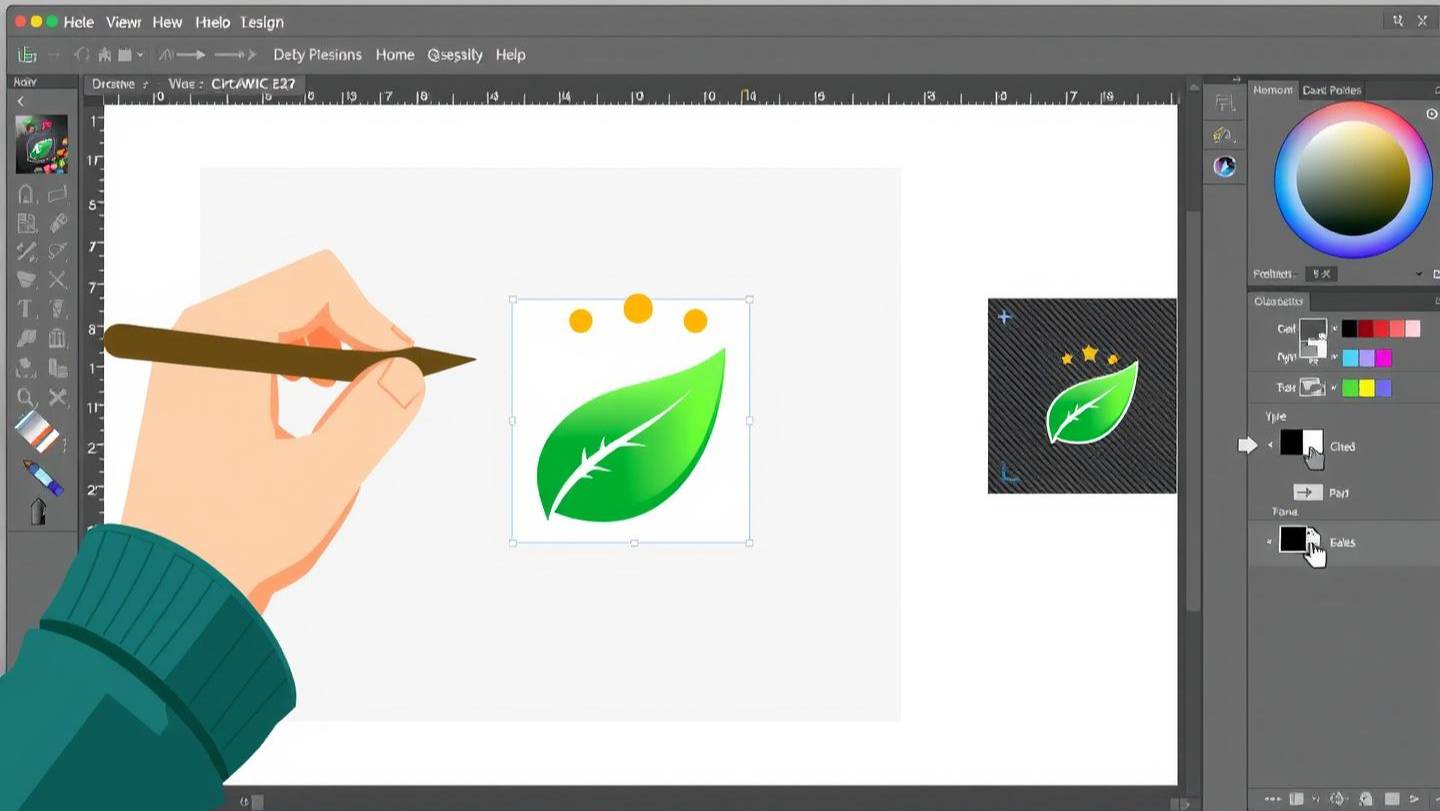The width and height of the screenshot is (1440, 811).
Task: Switch to the Momom panel tab
Action: (1273, 90)
